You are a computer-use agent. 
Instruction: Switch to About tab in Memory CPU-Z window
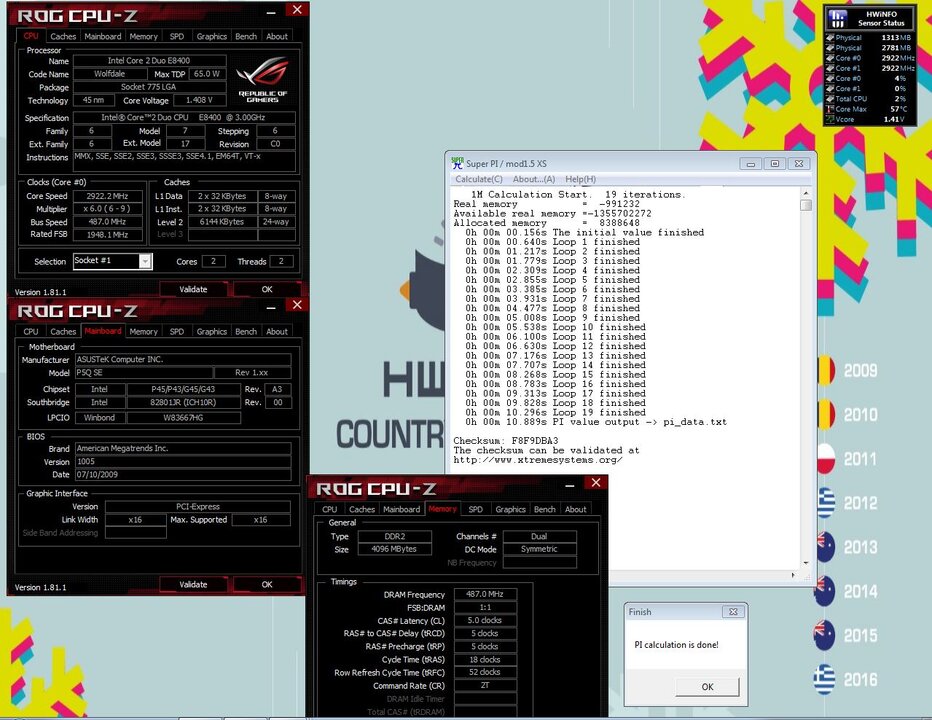(575, 510)
